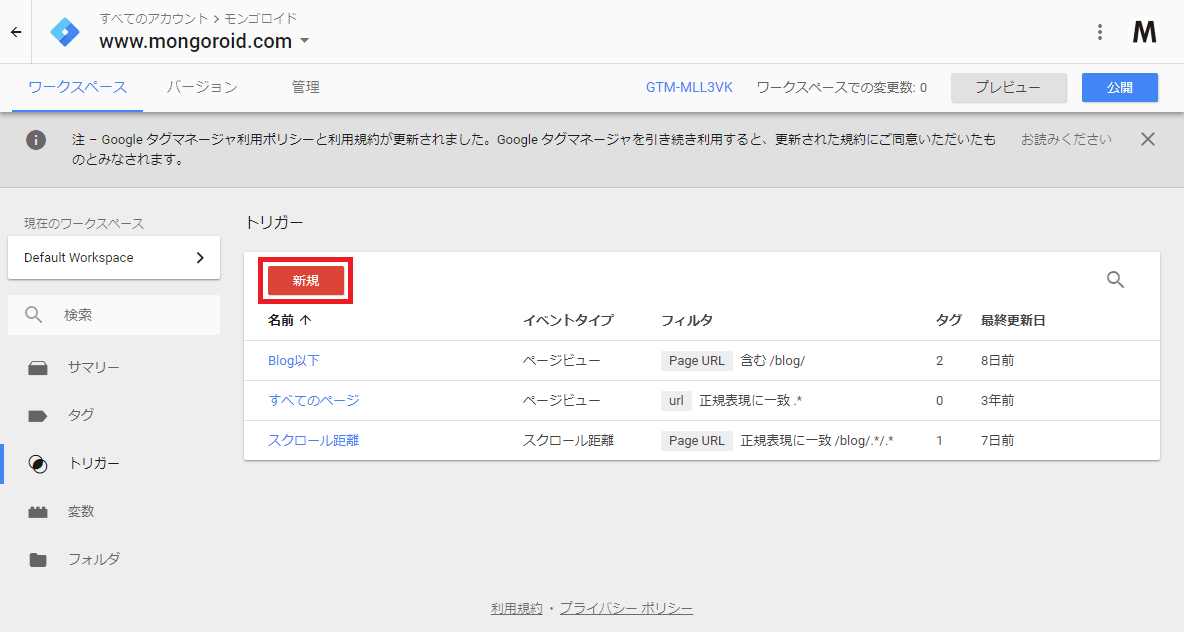The height and width of the screenshot is (632, 1184).
Task: Click the 含む /blog/ filter text
Action: tap(772, 361)
